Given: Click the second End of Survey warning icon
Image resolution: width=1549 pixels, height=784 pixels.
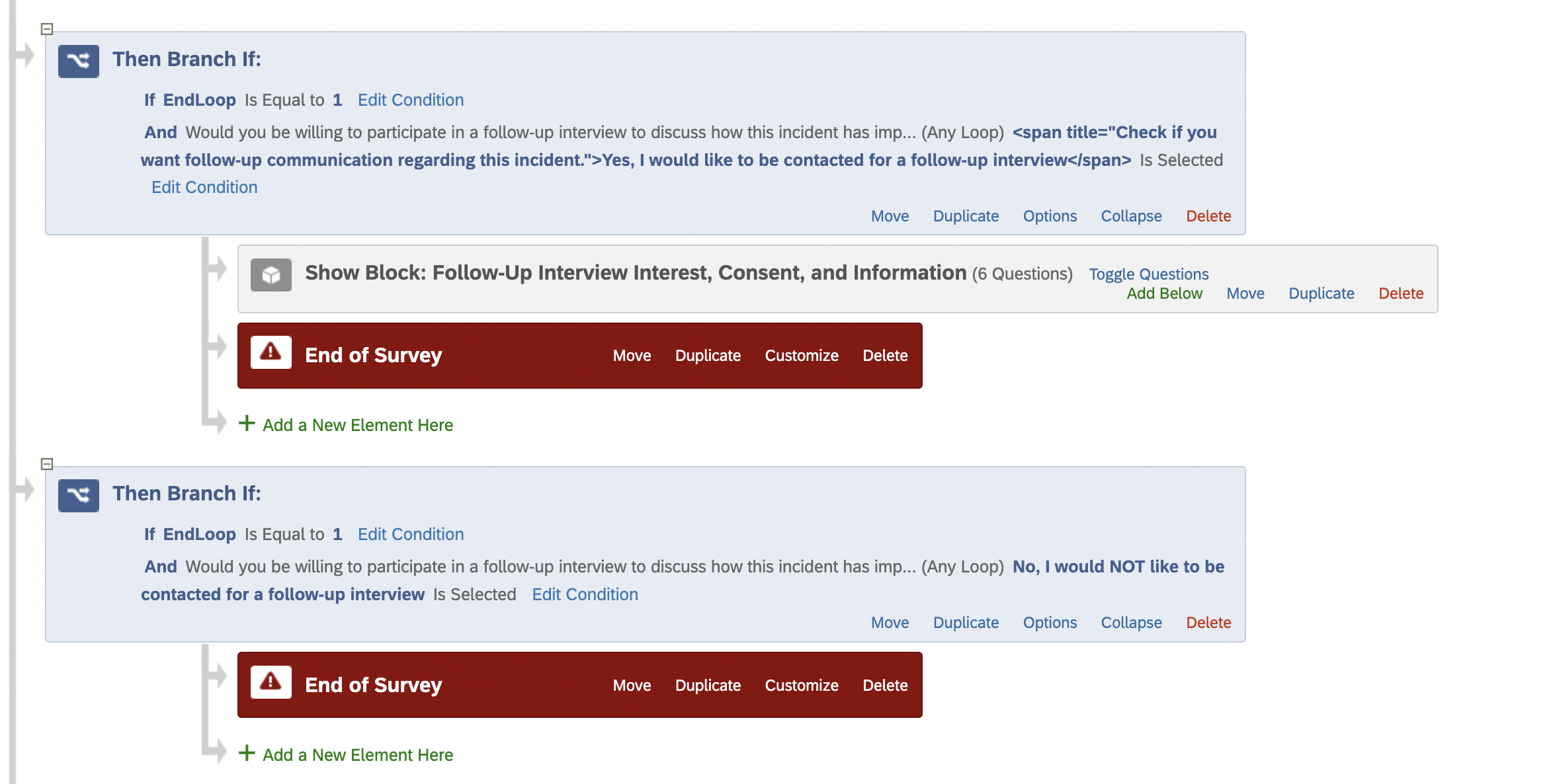Looking at the screenshot, I should (271, 682).
